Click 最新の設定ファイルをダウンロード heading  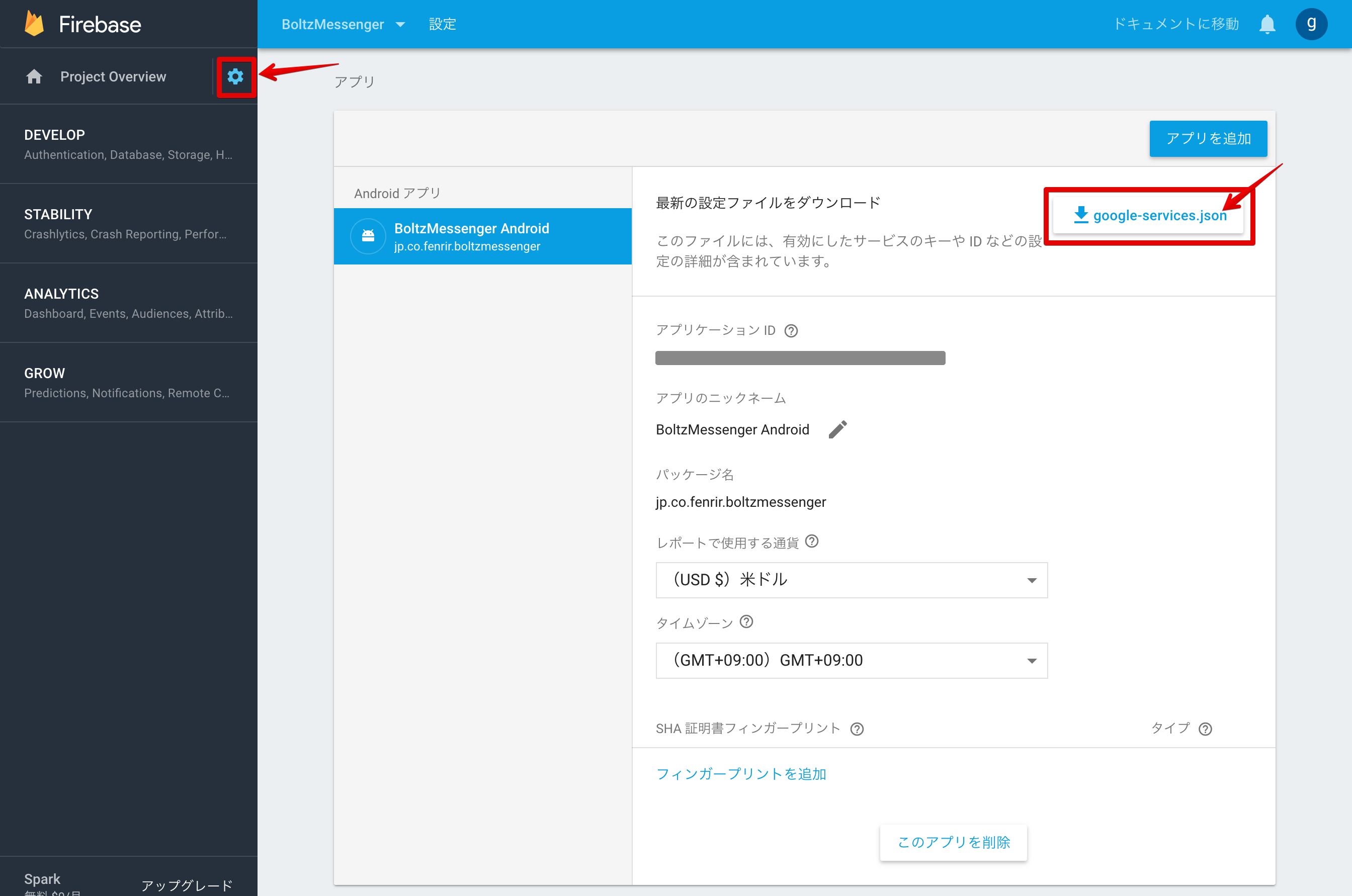(x=769, y=203)
